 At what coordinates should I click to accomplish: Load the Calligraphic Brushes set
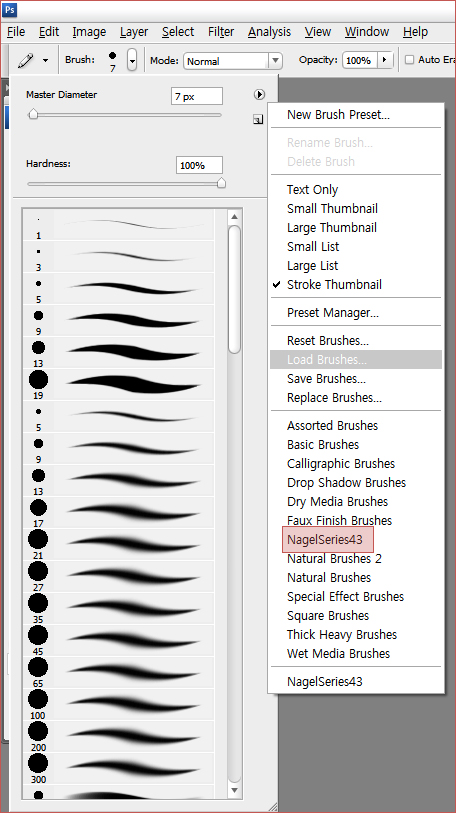click(341, 464)
